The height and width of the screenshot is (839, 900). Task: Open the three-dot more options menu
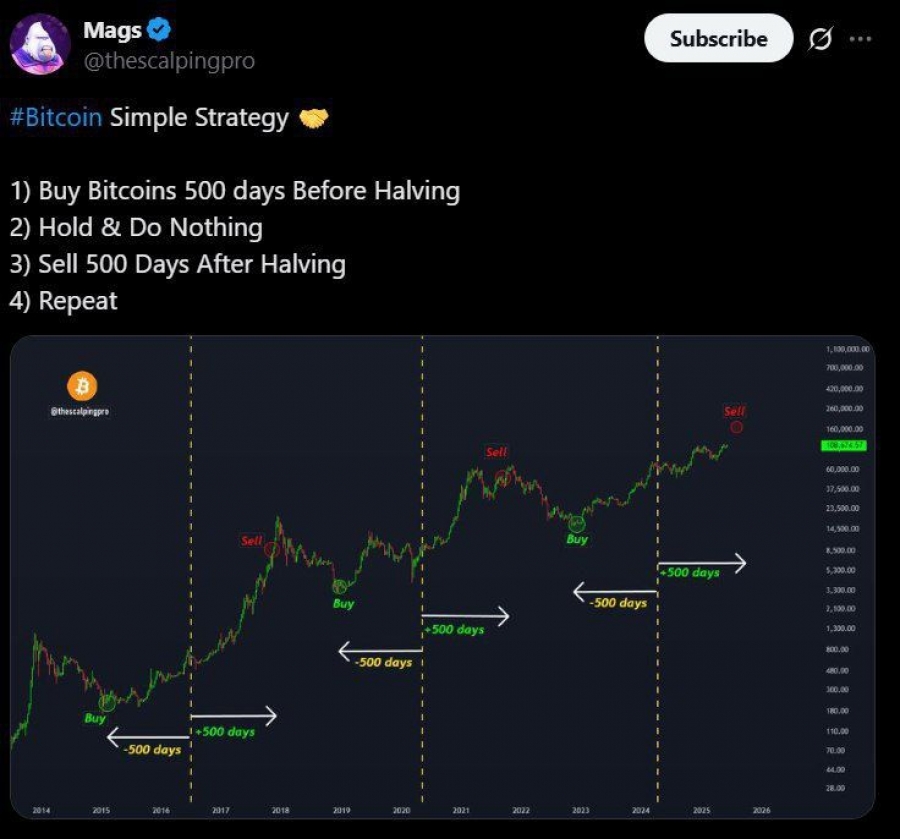[x=860, y=39]
